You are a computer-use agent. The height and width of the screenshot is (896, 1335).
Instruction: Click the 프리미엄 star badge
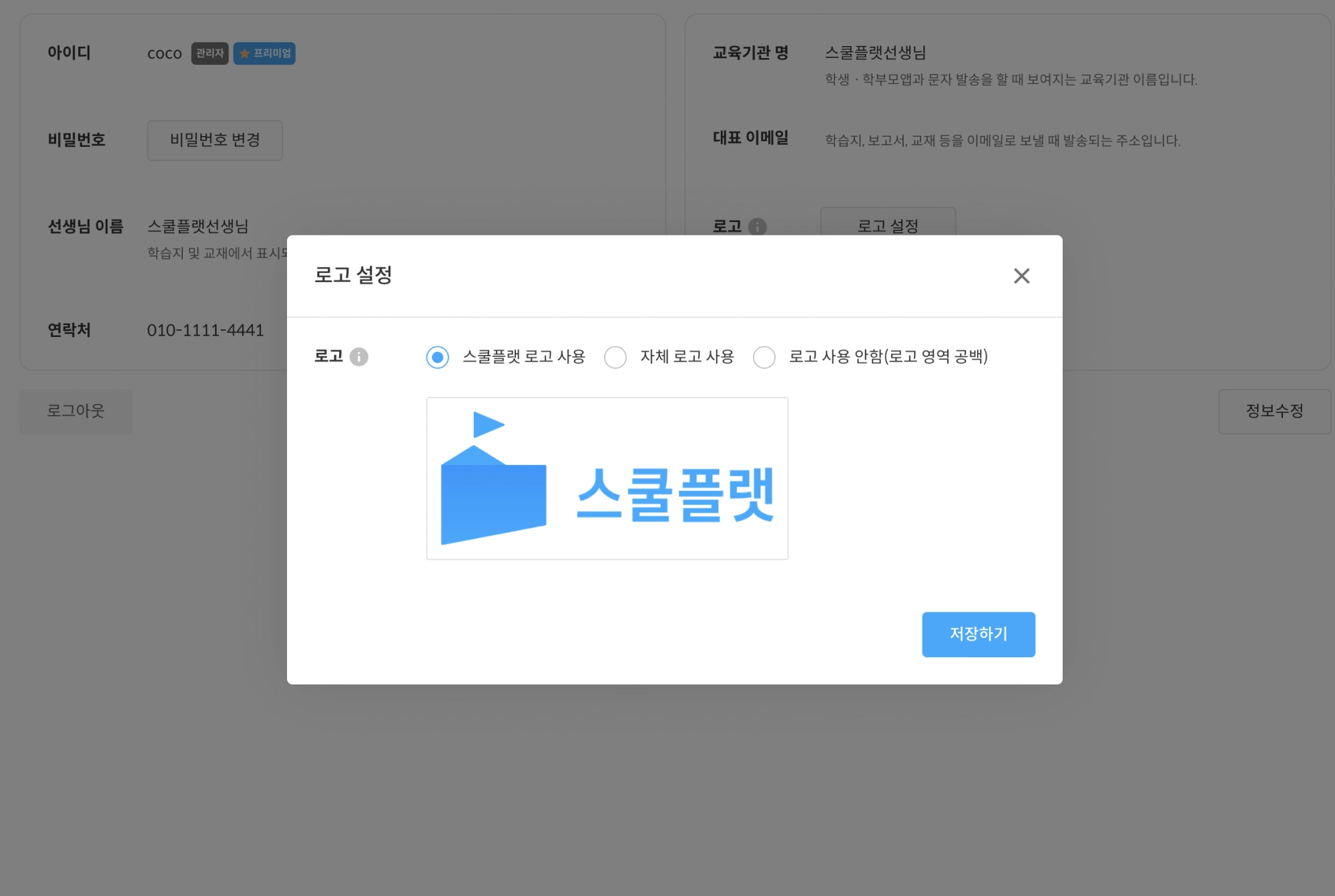click(x=264, y=53)
